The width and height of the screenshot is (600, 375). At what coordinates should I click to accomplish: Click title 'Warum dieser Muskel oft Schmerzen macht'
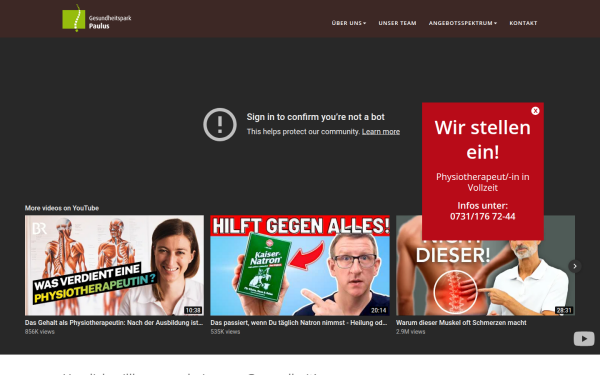(x=461, y=323)
